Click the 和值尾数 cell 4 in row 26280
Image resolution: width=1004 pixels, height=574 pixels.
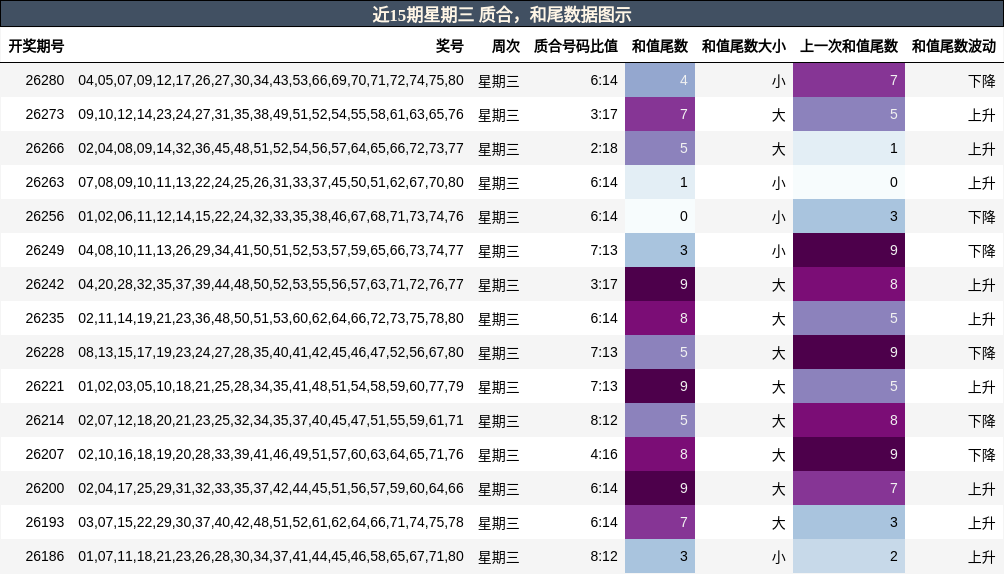[x=660, y=80]
